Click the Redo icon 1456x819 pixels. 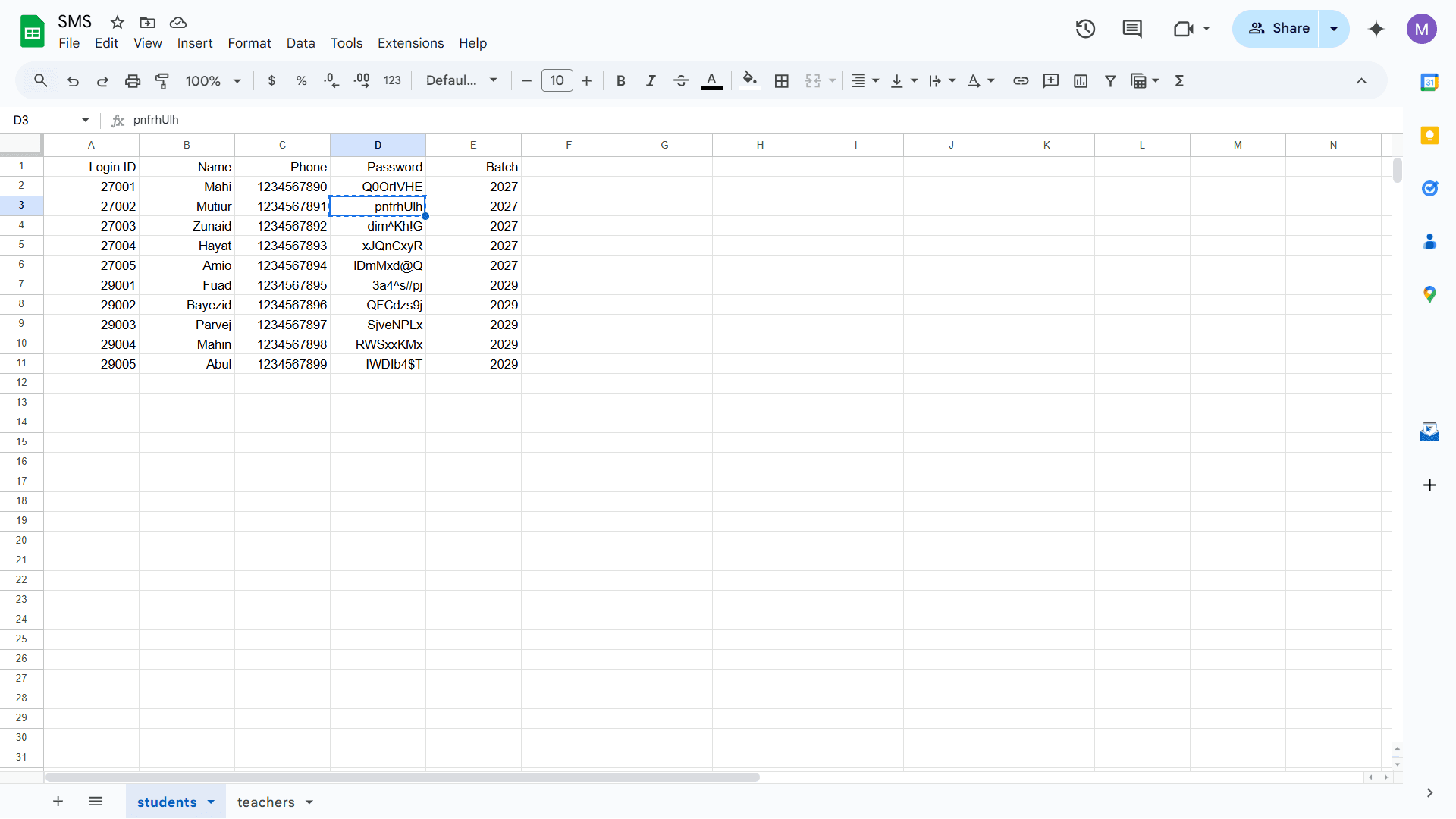point(102,80)
